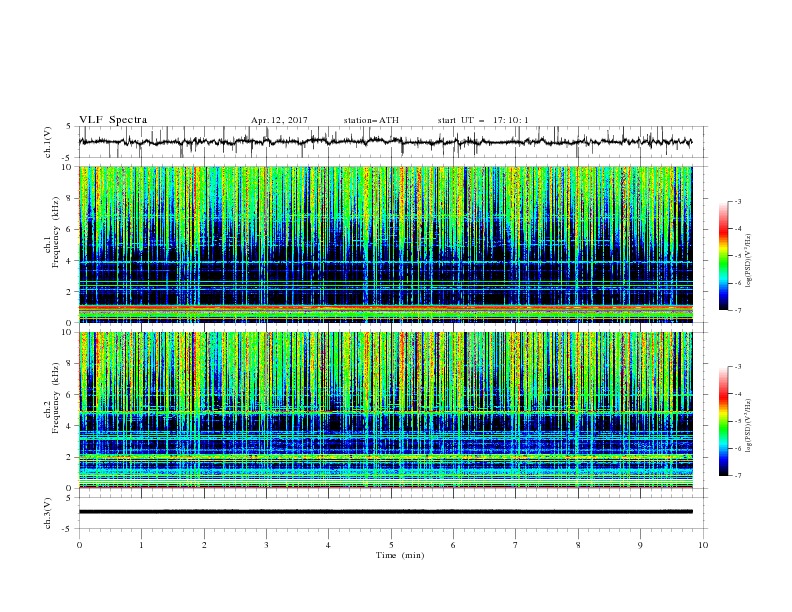Click the "ch.3(V)" axis label
This screenshot has height=612, width=792.
pyautogui.click(x=48, y=513)
